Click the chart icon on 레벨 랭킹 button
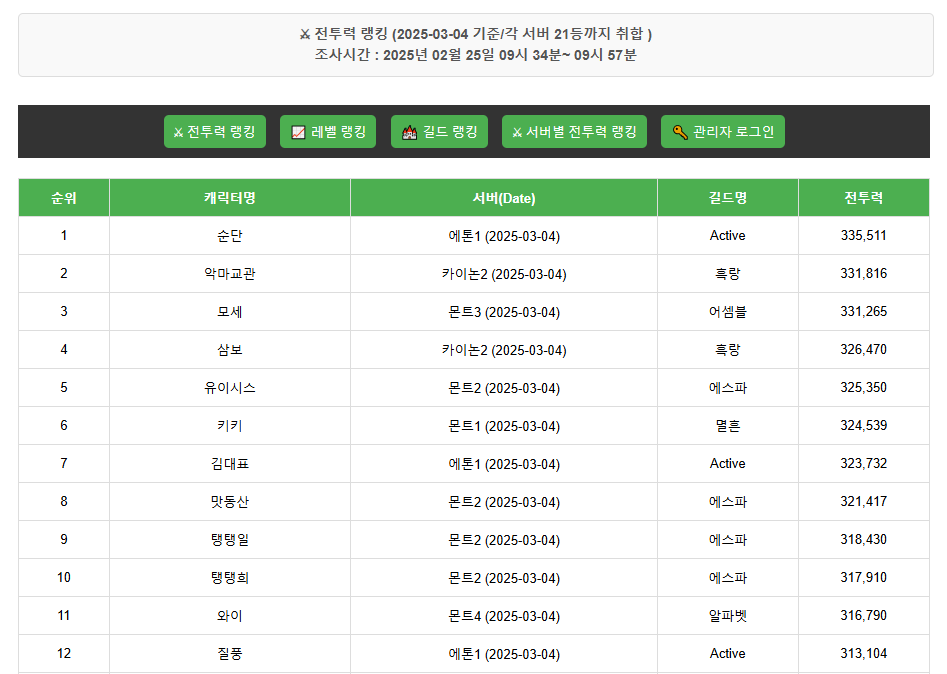 click(x=298, y=132)
